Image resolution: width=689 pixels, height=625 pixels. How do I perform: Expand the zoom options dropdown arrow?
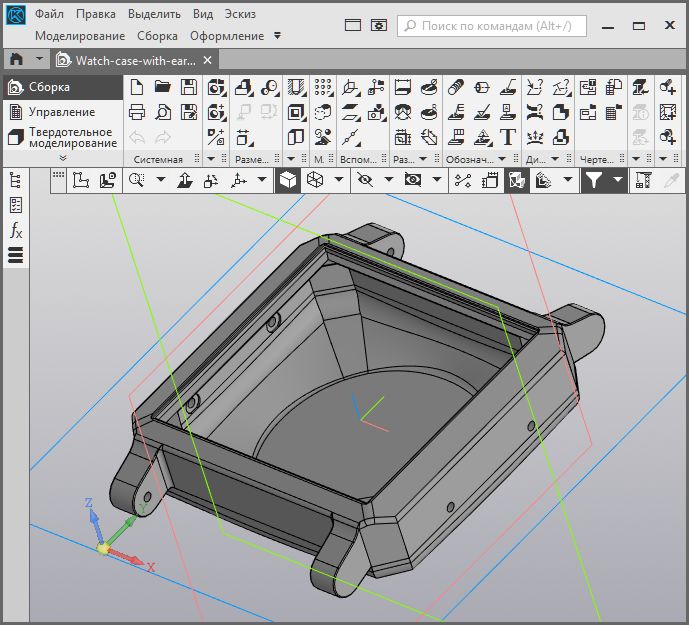pos(161,179)
